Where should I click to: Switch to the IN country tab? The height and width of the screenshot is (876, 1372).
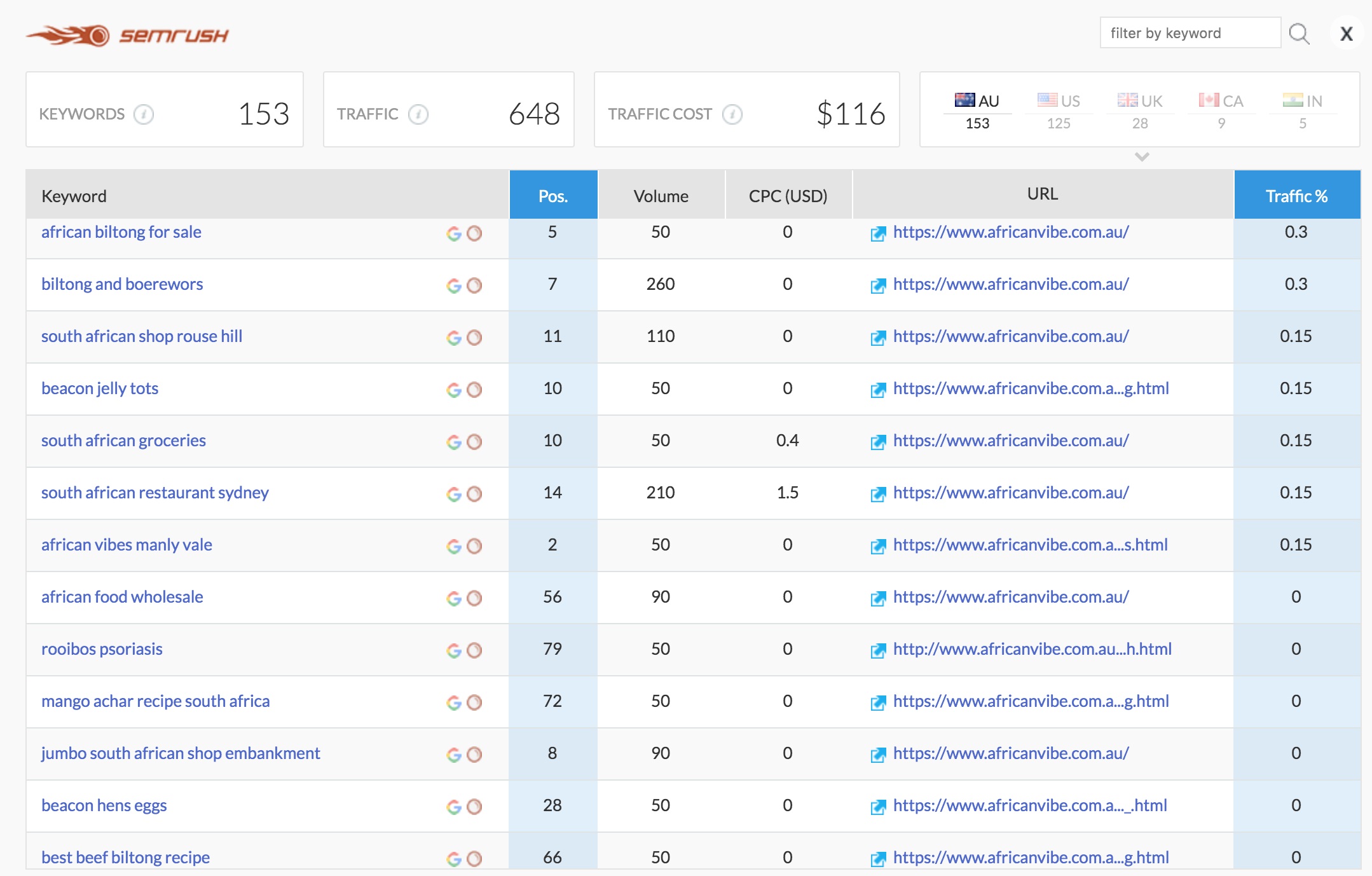(x=1303, y=111)
